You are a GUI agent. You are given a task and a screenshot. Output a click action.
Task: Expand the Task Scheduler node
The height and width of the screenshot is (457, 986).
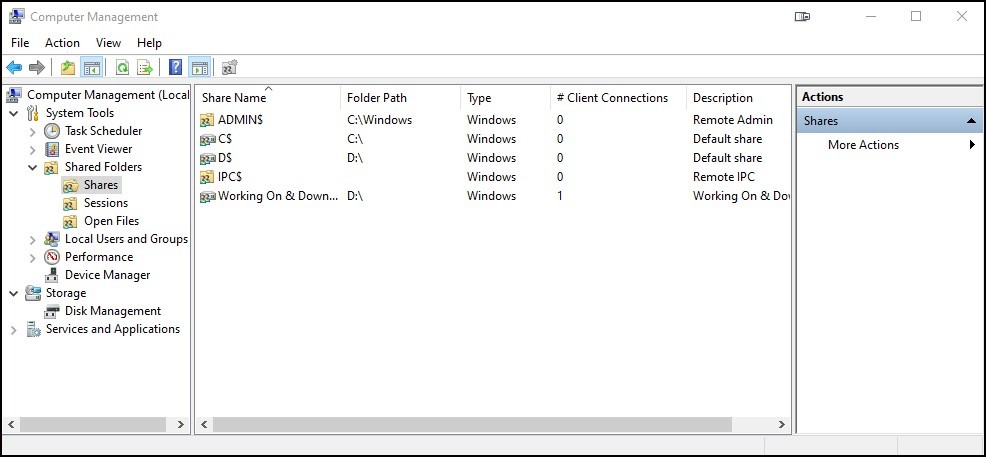point(33,131)
